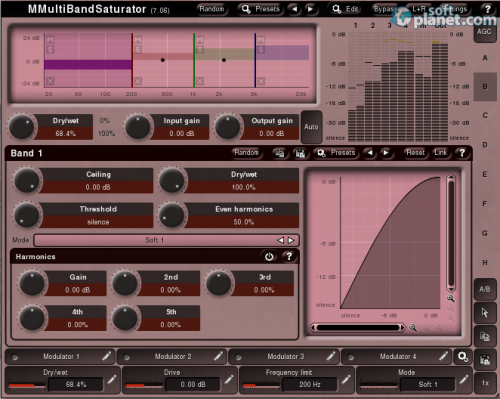Click the Even harmonics knob
Image resolution: width=500 pixels, height=399 pixels.
(x=172, y=216)
